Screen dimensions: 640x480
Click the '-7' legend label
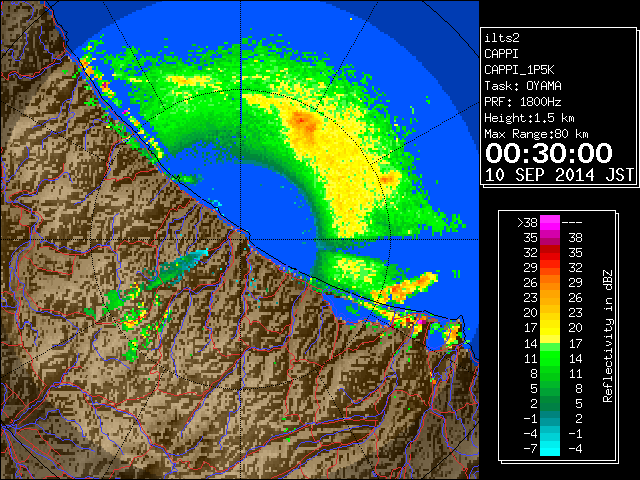pos(531,449)
